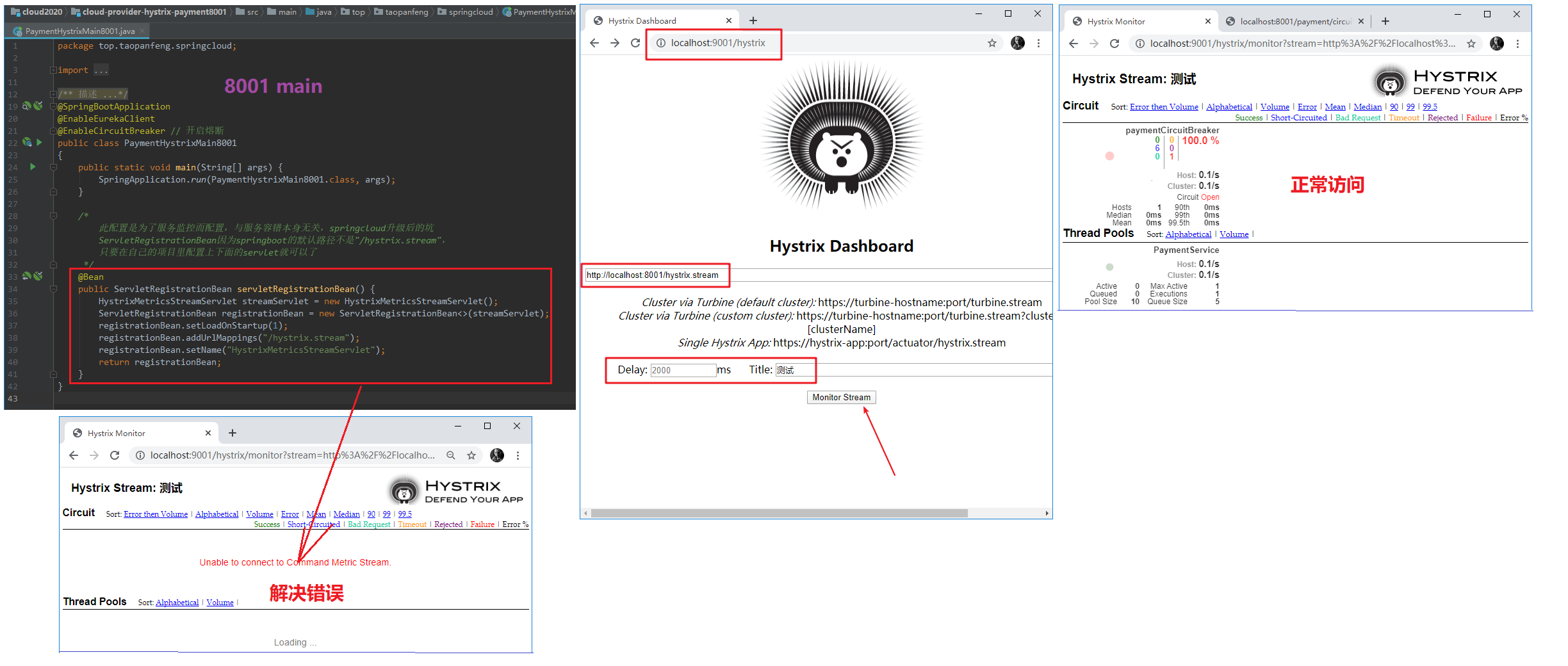Screen dimensions: 1568x666
Task: Sort circuits Alphabetical in paymentCircuitBreaker window
Action: (x=1229, y=107)
